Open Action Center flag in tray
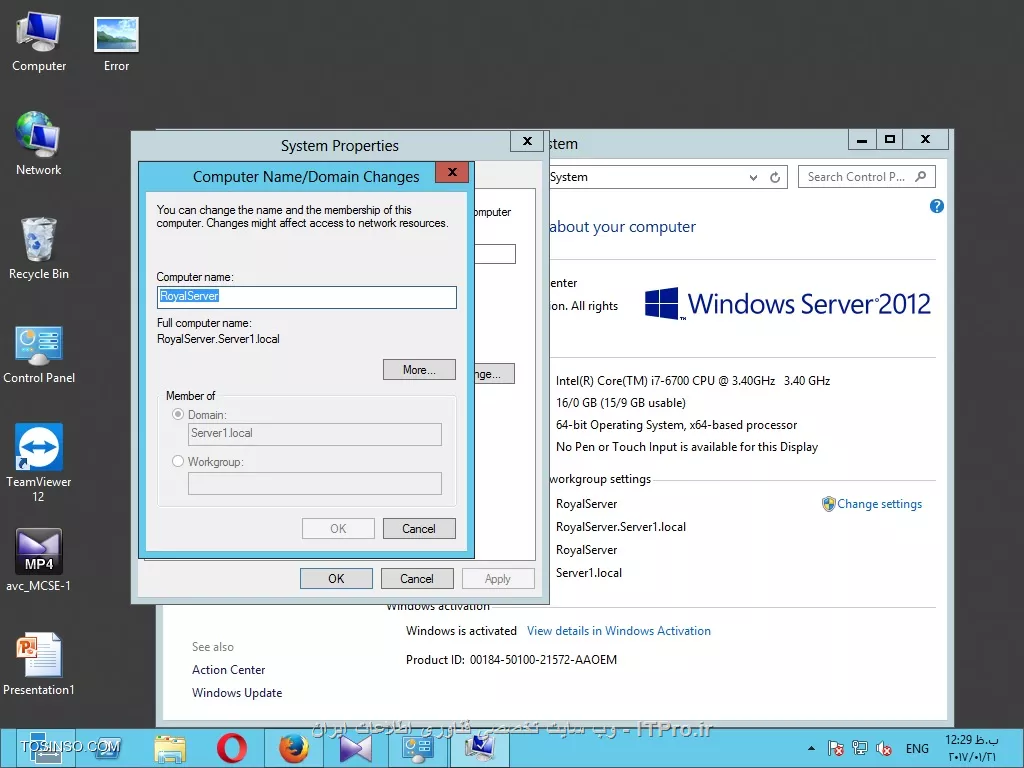Image resolution: width=1024 pixels, height=768 pixels. coord(835,748)
